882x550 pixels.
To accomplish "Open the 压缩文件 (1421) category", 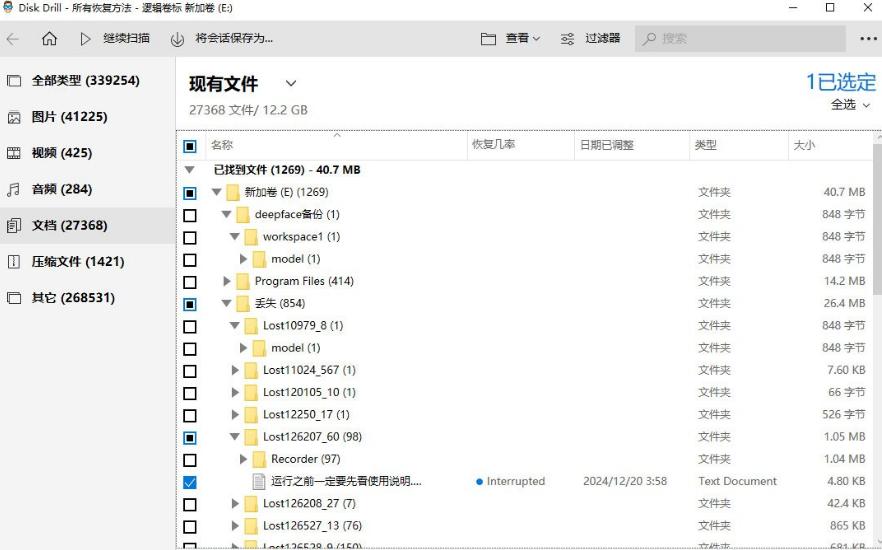I will 77,262.
